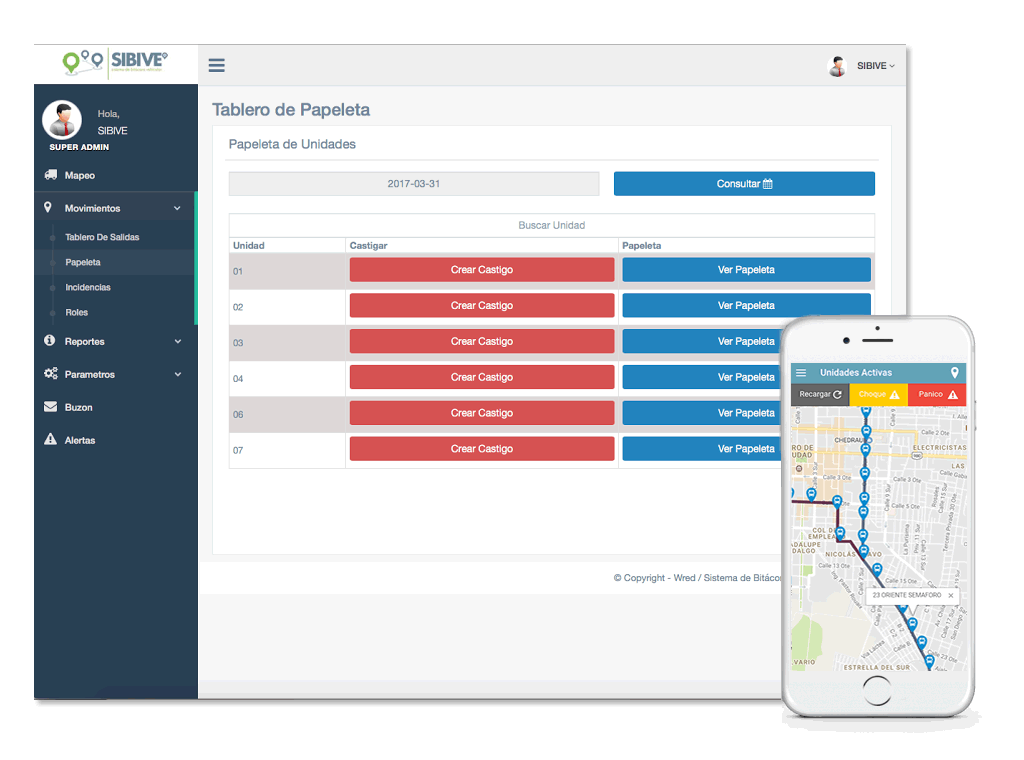The image size is (1024, 760).
Task: Click the Parametros gears icon
Action: click(x=50, y=374)
